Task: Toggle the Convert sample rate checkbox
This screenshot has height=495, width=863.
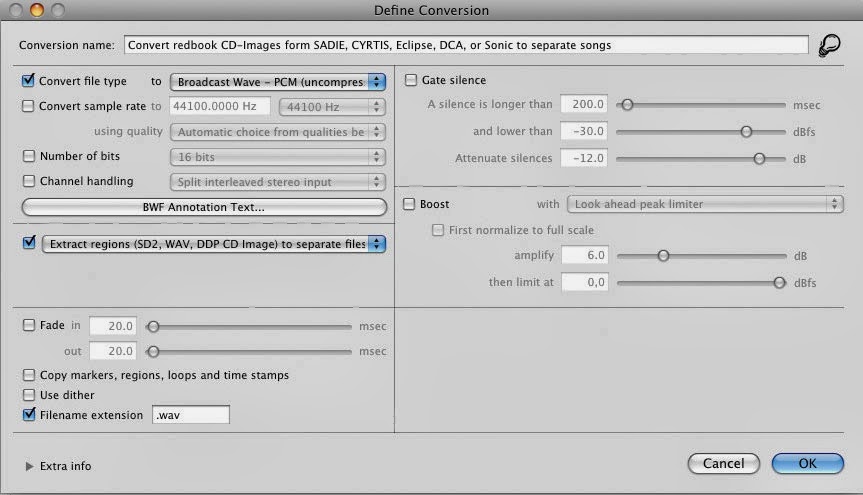Action: (28, 106)
